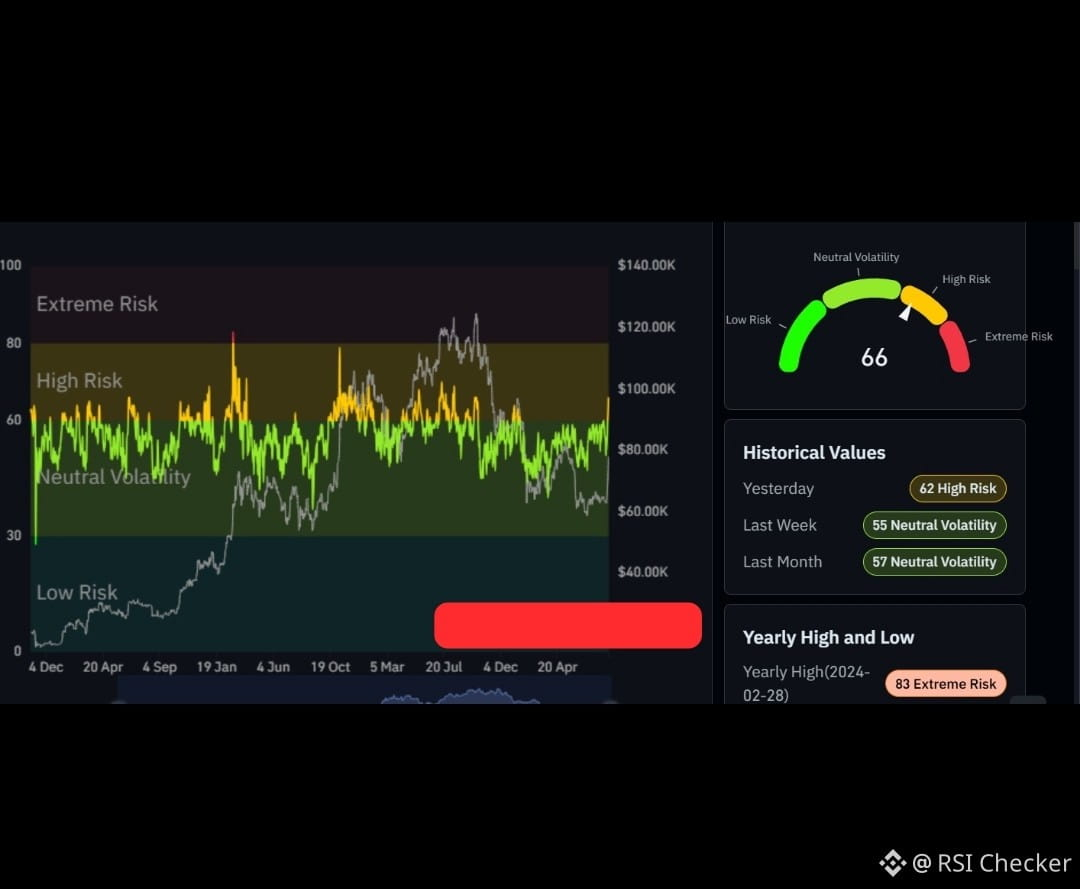Click the 'High Risk' chart zone label
Image resolution: width=1080 pixels, height=889 pixels.
pyautogui.click(x=79, y=380)
